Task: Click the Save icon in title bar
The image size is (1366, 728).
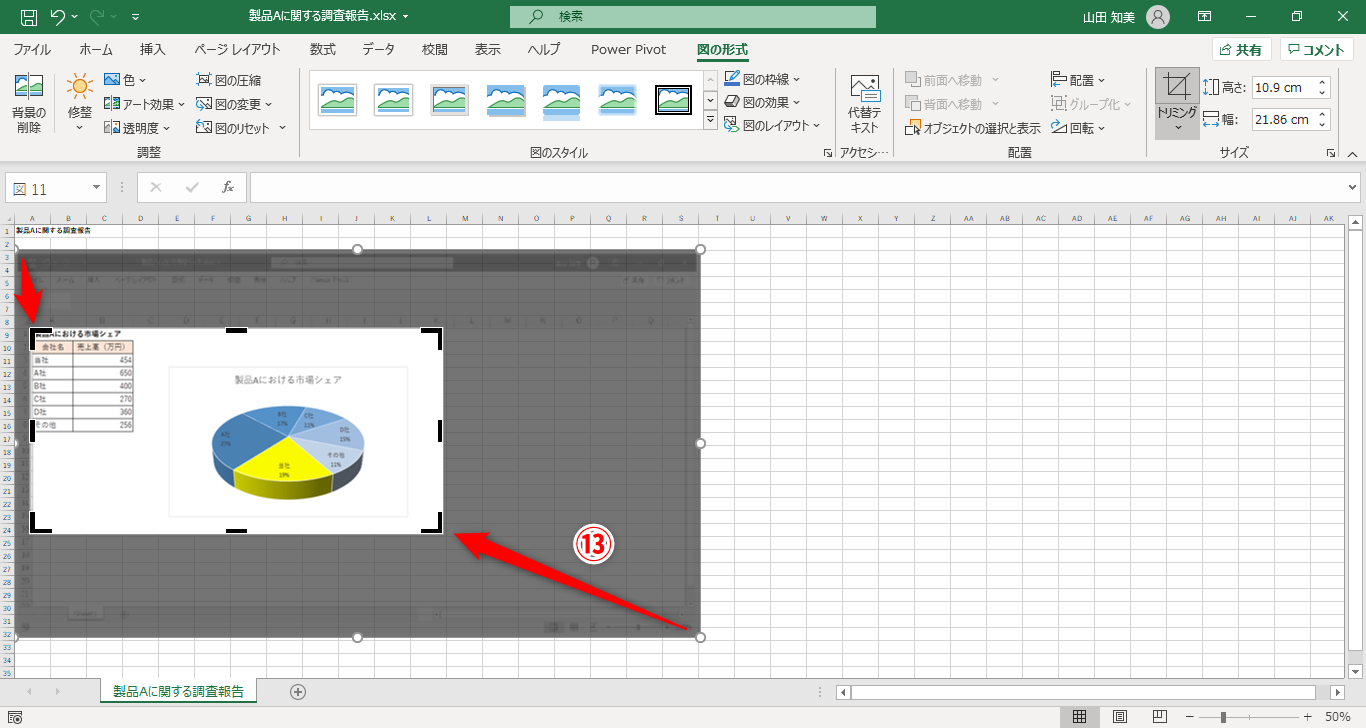Action: 29,17
